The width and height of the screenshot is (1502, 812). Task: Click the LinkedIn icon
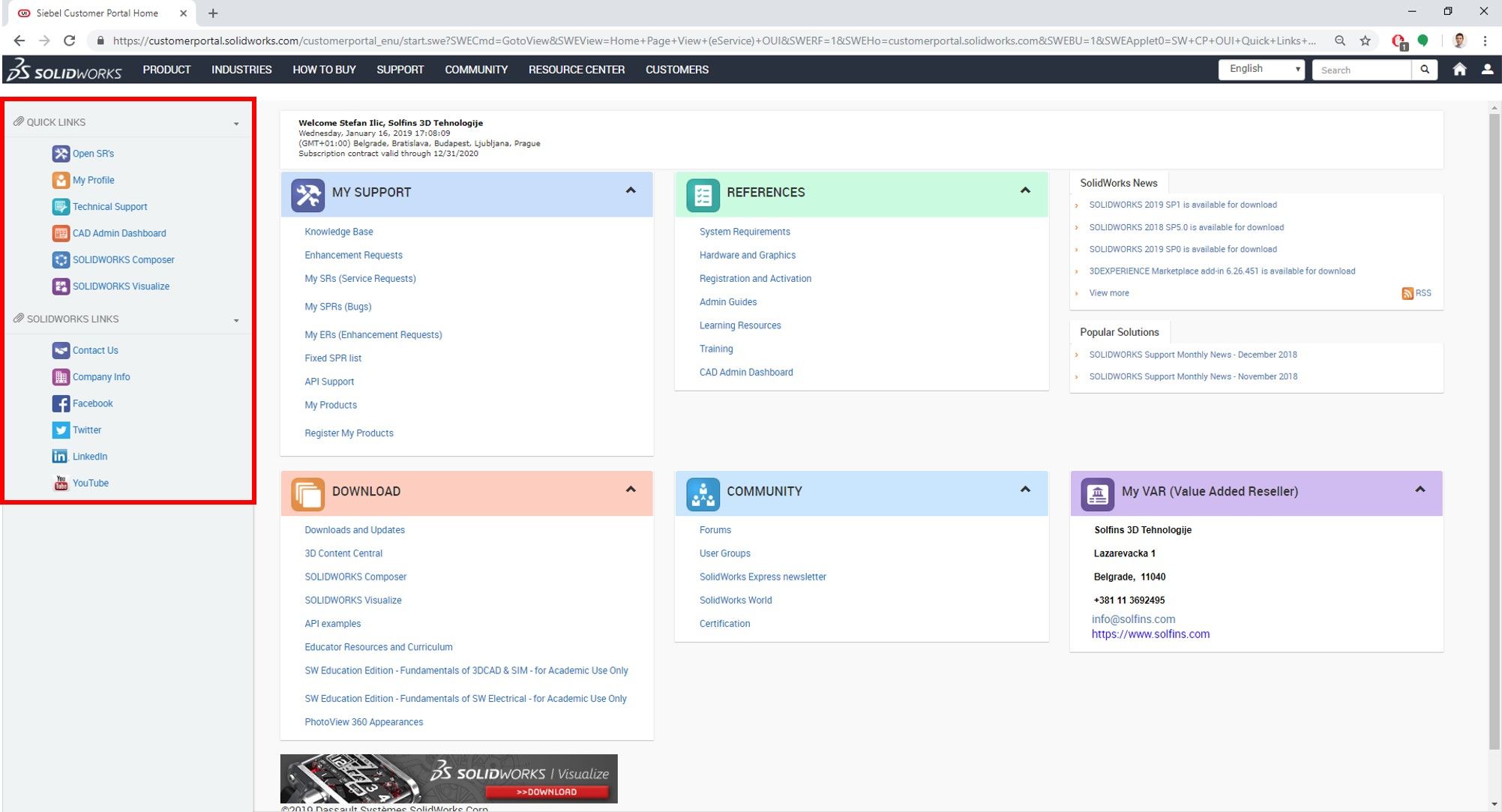(60, 456)
